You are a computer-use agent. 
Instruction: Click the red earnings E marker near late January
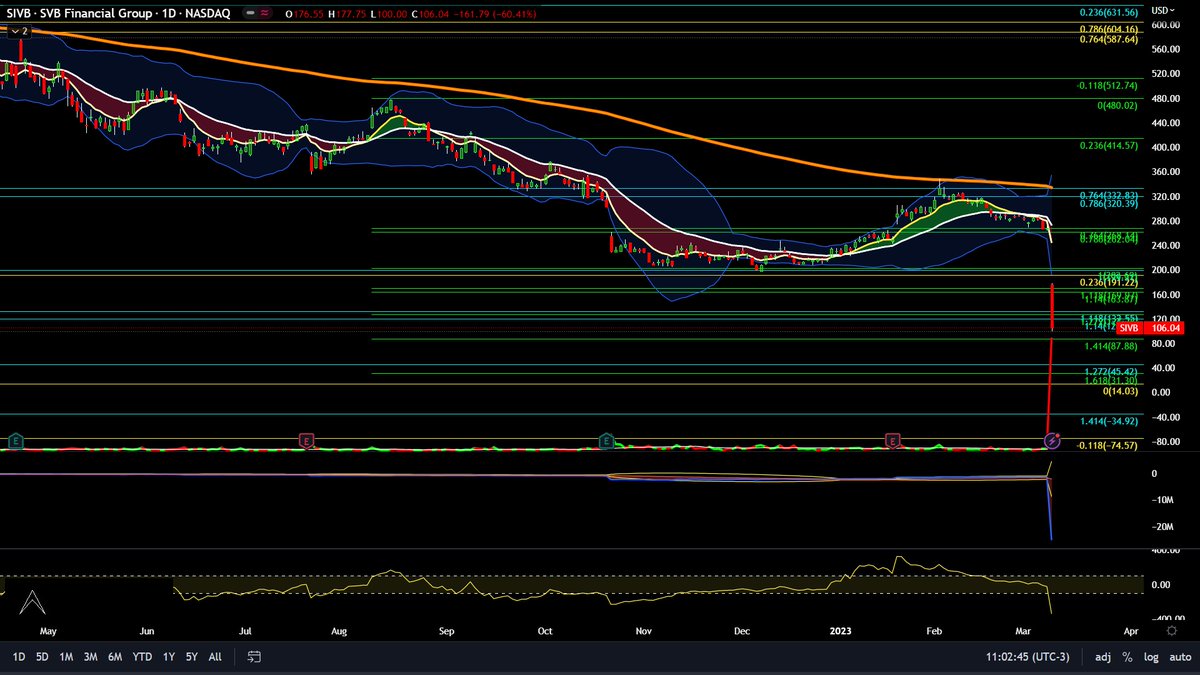coord(891,440)
